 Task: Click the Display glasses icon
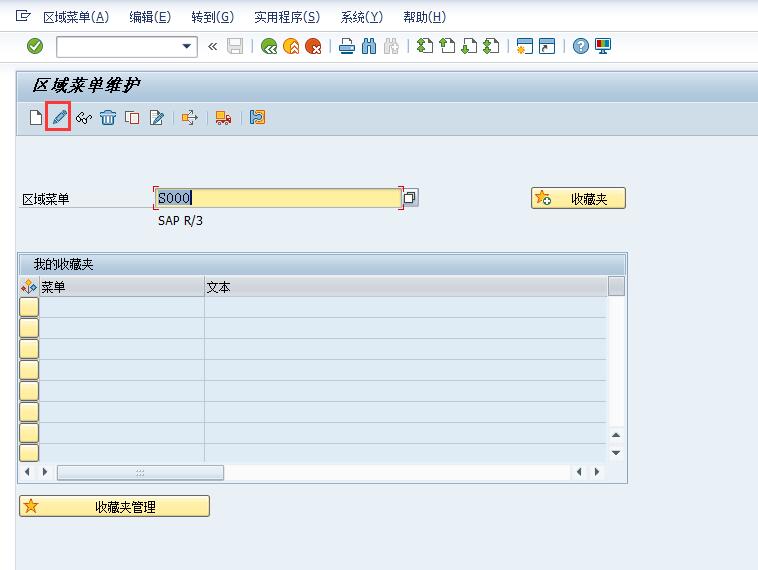[x=83, y=118]
